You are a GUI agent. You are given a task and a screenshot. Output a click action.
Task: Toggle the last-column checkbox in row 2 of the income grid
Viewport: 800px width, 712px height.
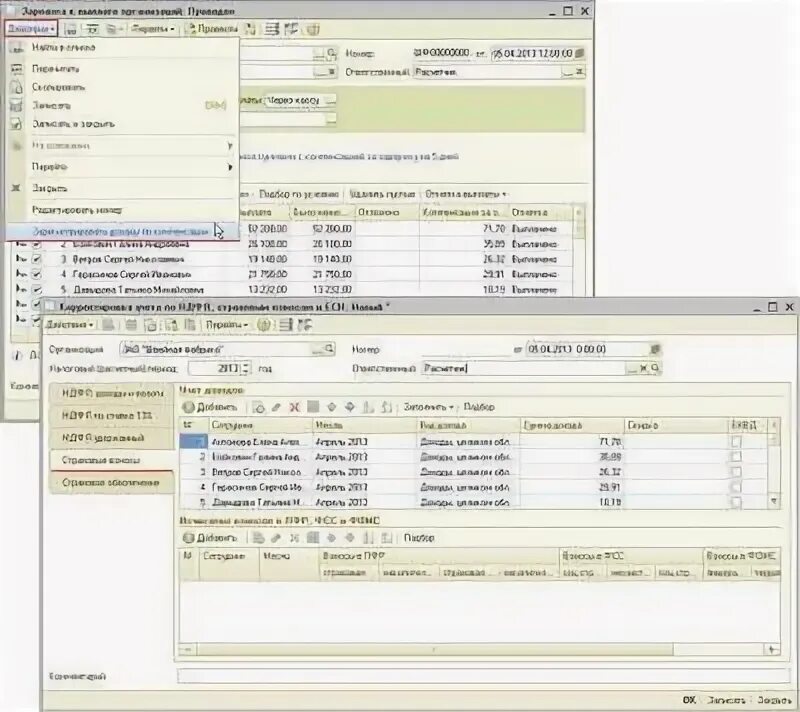tap(736, 457)
